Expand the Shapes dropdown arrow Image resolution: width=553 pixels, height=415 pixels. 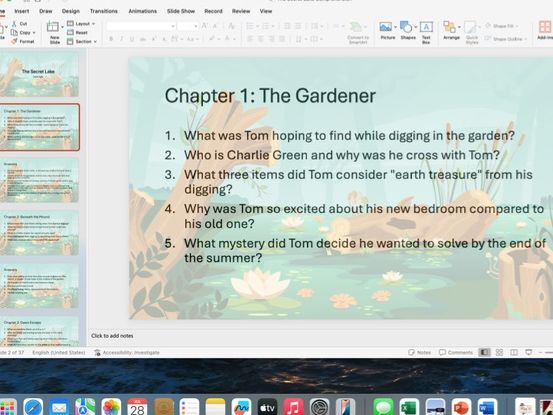tap(416, 27)
